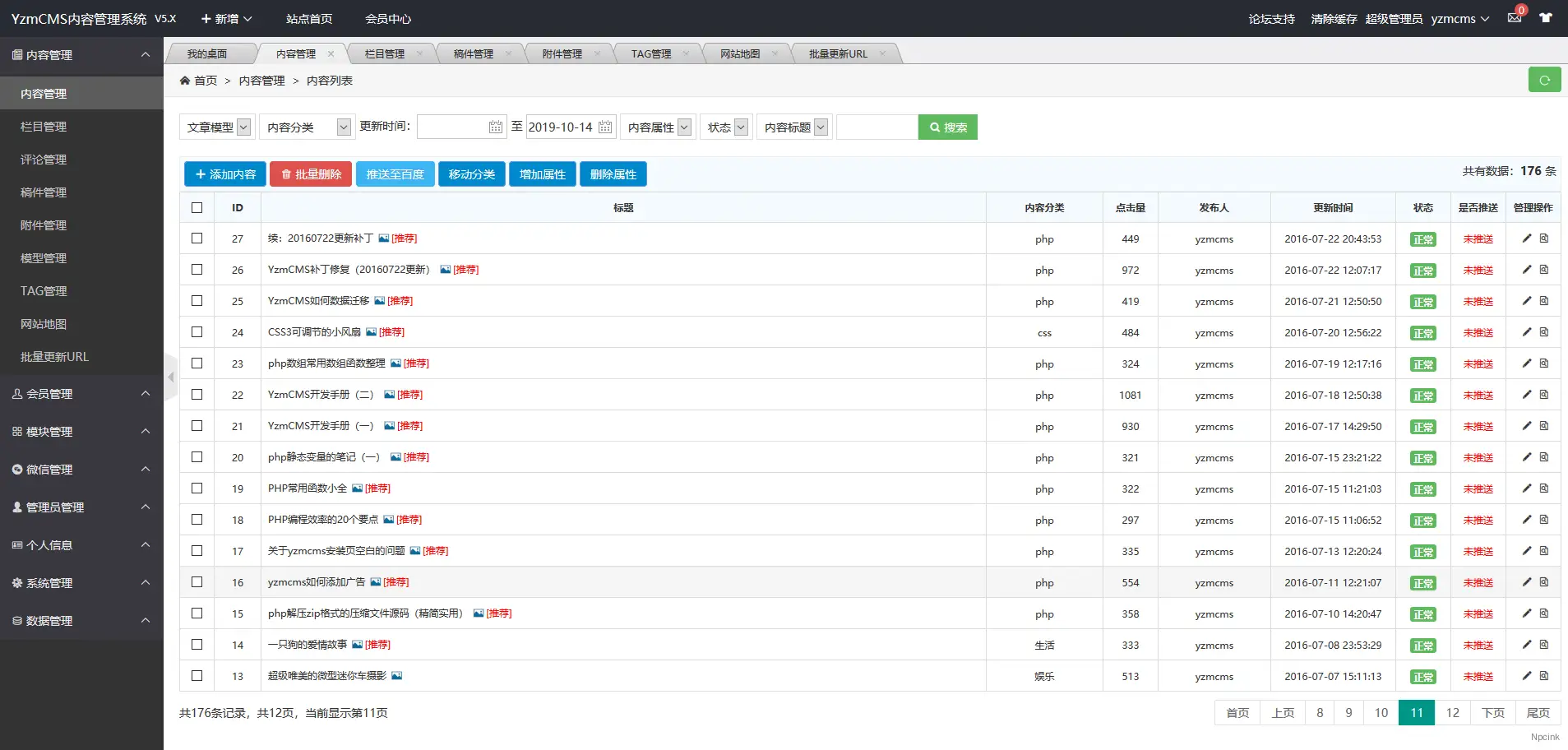Click the home icon in the breadcrumb
Image resolution: width=1568 pixels, height=750 pixels.
pyautogui.click(x=185, y=81)
